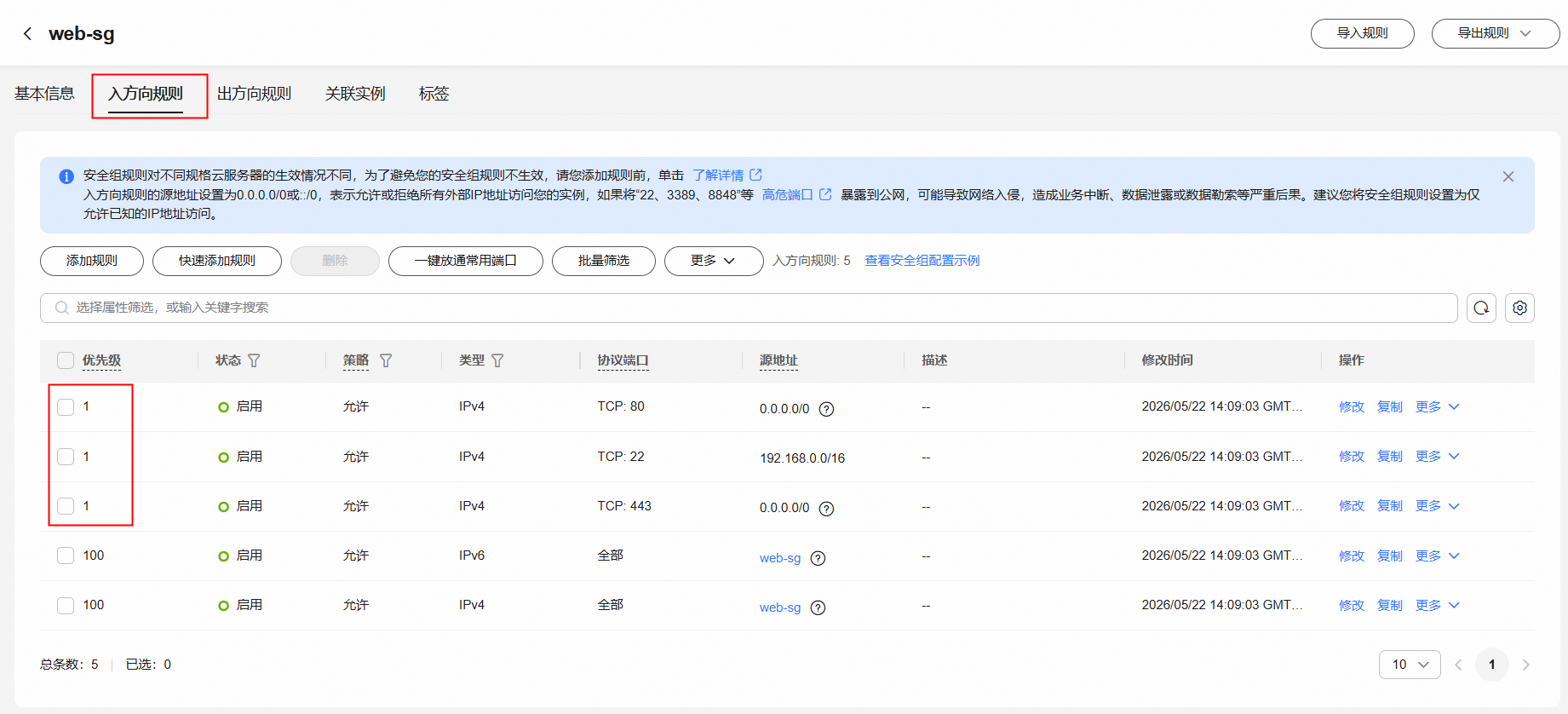The height and width of the screenshot is (714, 1568).
Task: Click help icon beside 0.0.0.0/0 in TCP: 443 row
Action: pyautogui.click(x=826, y=509)
